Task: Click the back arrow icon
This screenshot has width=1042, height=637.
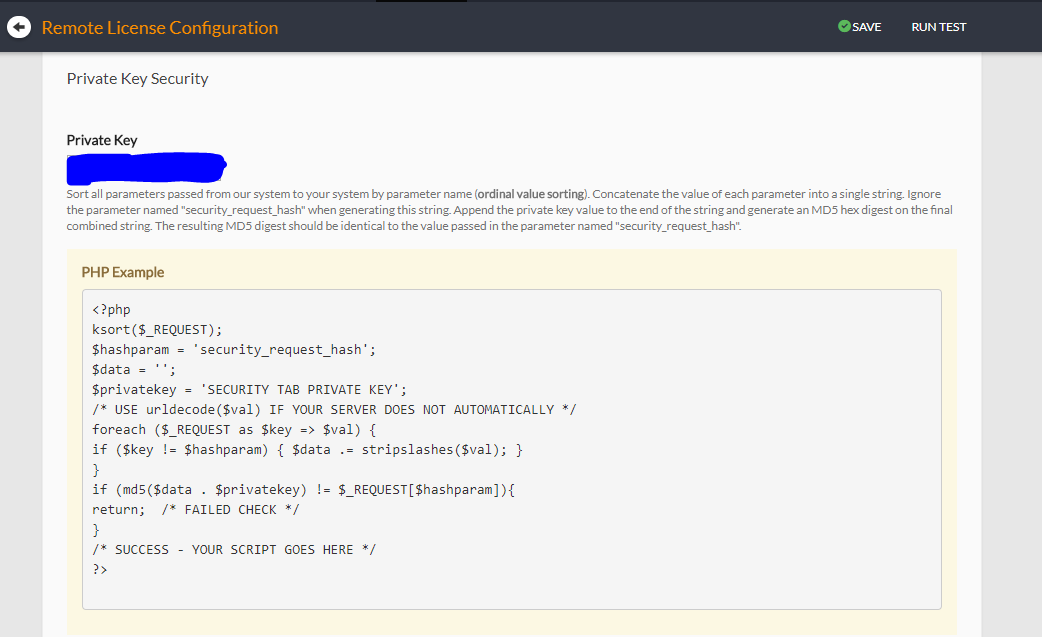Action: coord(18,28)
